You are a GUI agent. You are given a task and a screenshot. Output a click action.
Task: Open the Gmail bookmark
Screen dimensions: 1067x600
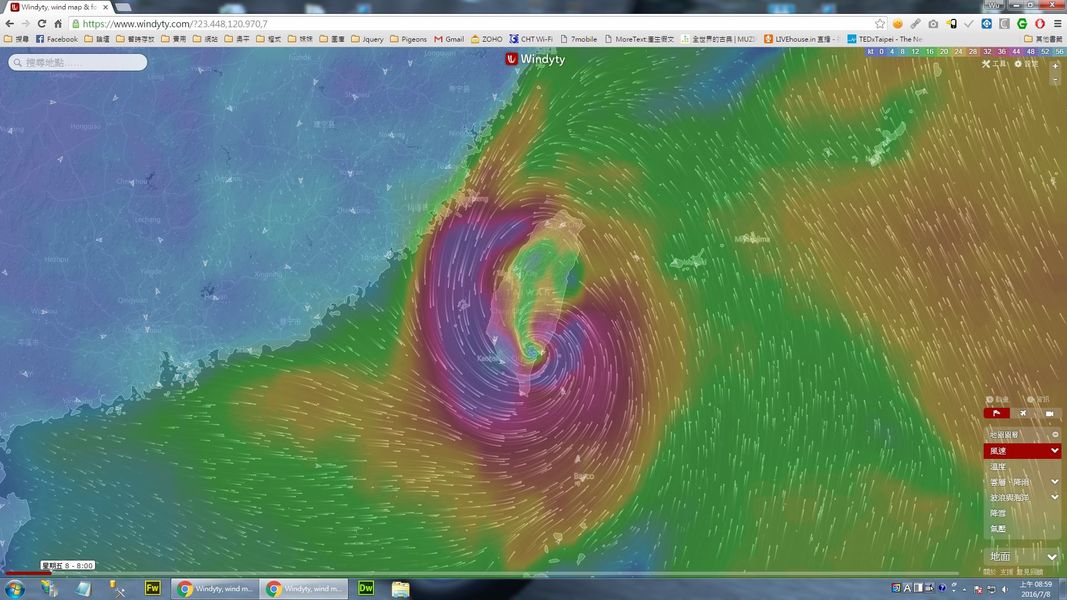(449, 39)
